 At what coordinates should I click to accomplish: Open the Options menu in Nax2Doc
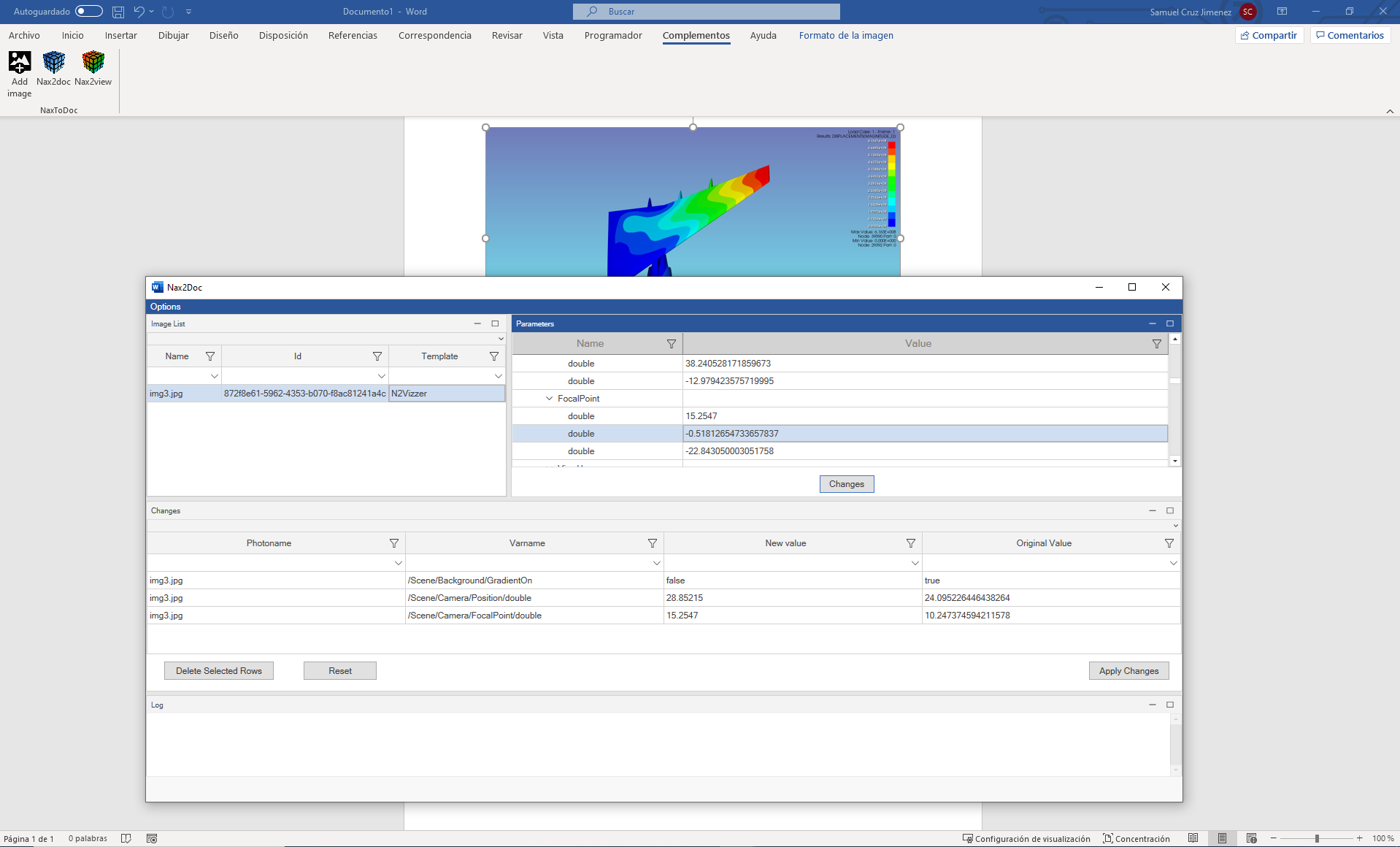point(166,307)
